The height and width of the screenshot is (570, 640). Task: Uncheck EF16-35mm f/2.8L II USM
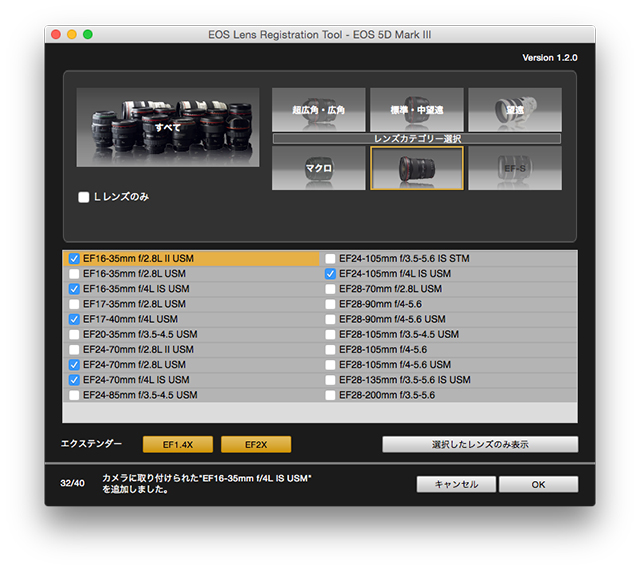[x=74, y=258]
